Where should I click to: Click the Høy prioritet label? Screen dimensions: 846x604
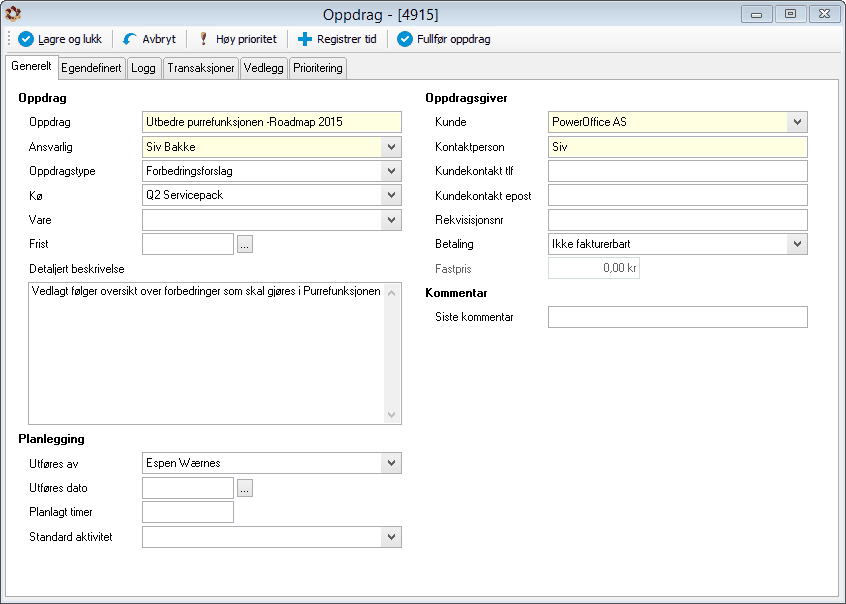(246, 39)
